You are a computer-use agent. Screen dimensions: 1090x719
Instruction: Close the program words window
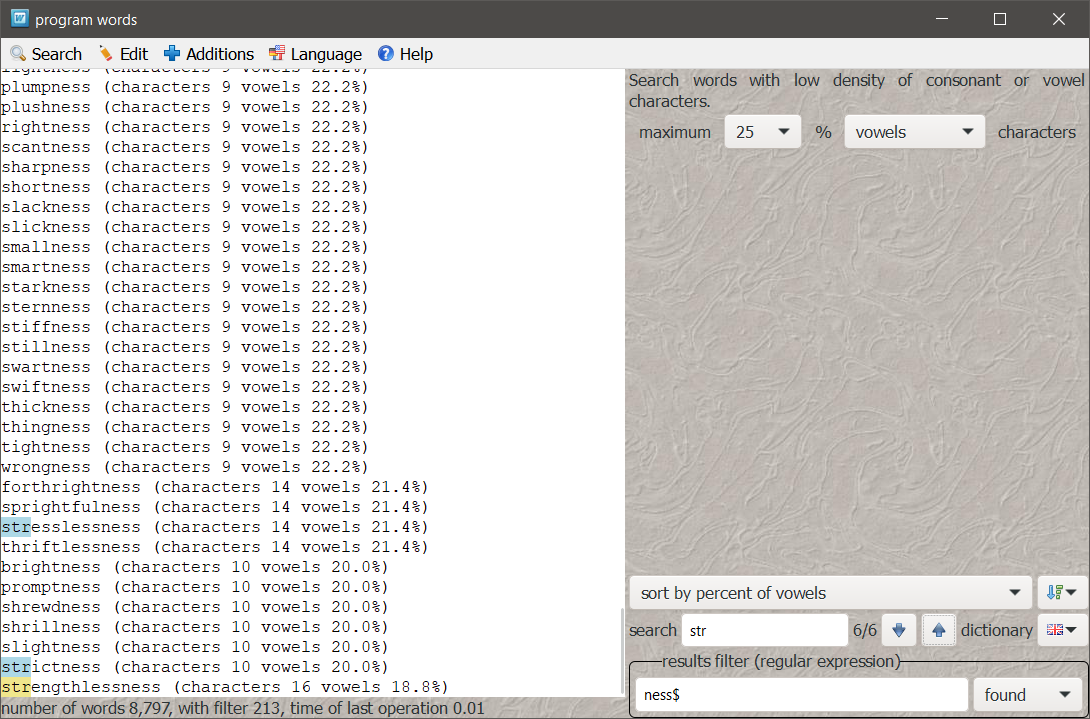click(1059, 19)
